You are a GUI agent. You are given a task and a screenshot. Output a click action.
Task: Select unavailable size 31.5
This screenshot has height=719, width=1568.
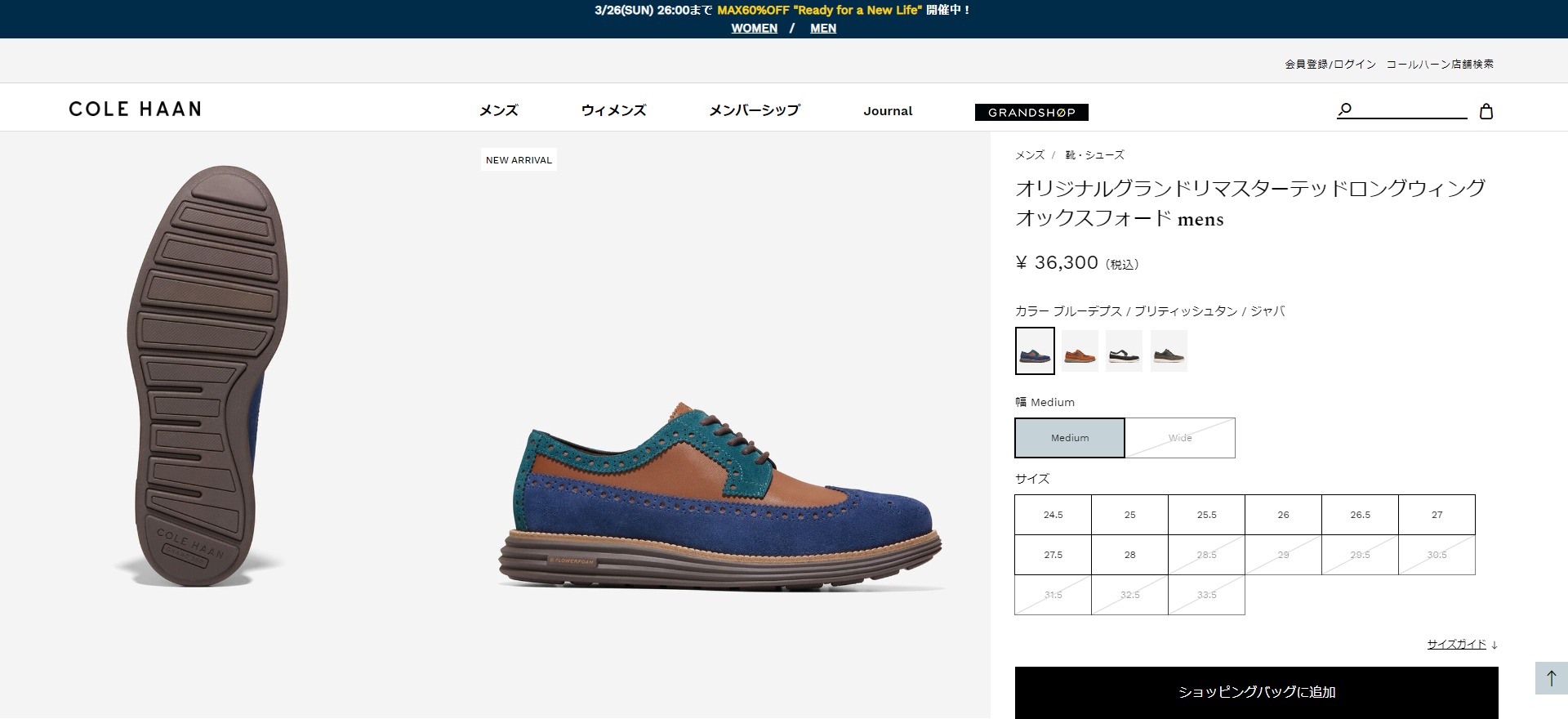tap(1053, 595)
